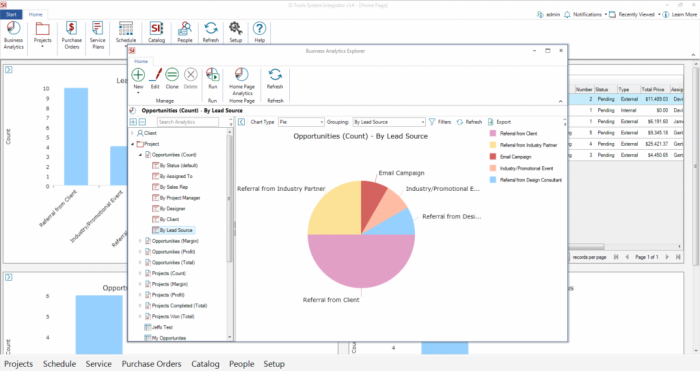Open the Catalog SI icon

(156, 29)
